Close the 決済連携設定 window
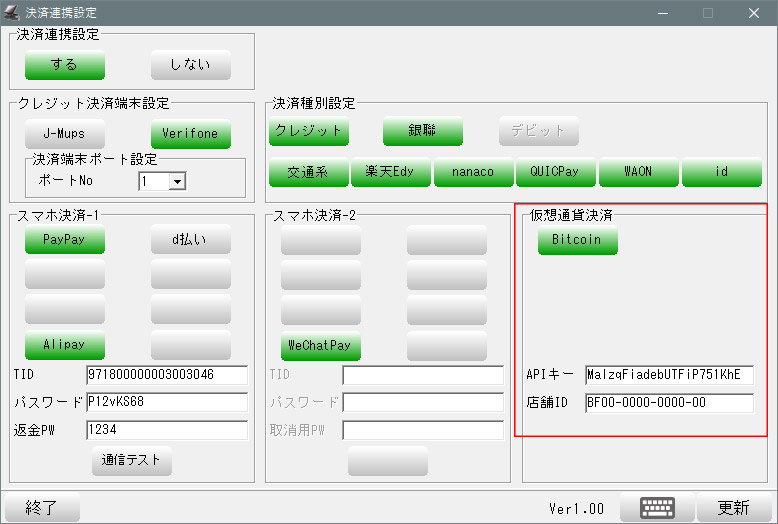The height and width of the screenshot is (524, 778). point(754,13)
